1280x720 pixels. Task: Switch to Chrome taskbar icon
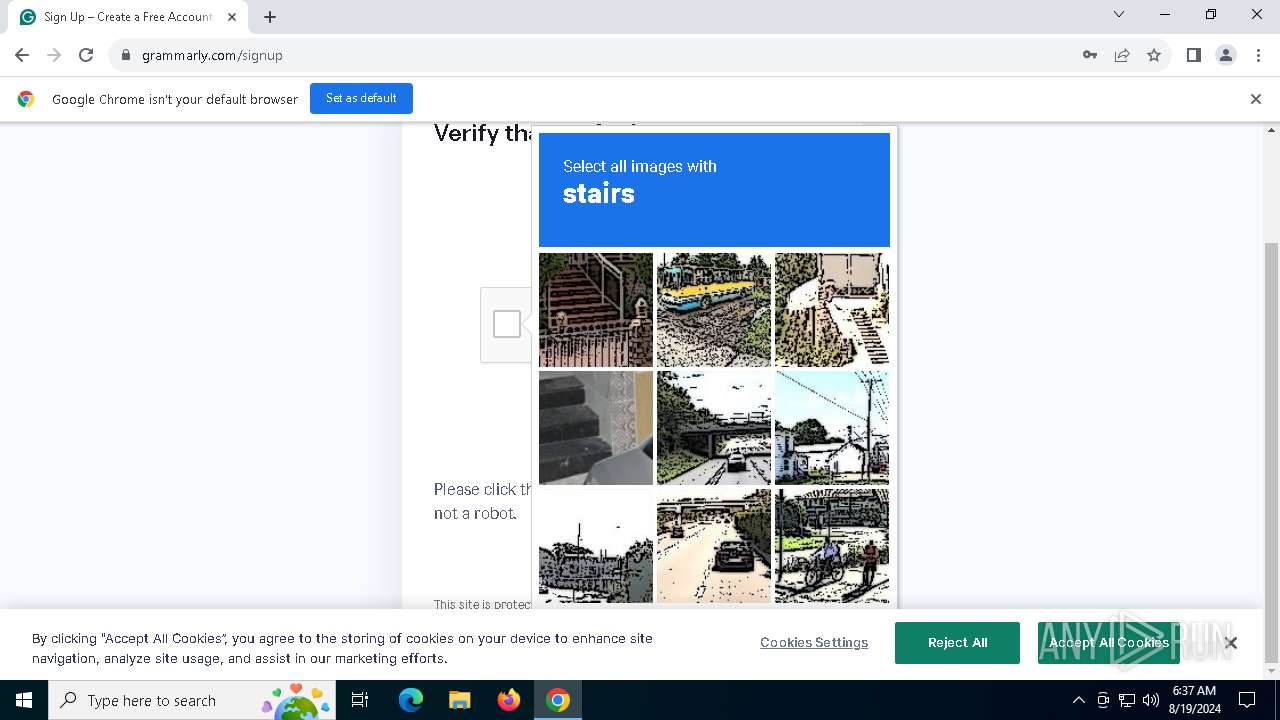tap(558, 700)
